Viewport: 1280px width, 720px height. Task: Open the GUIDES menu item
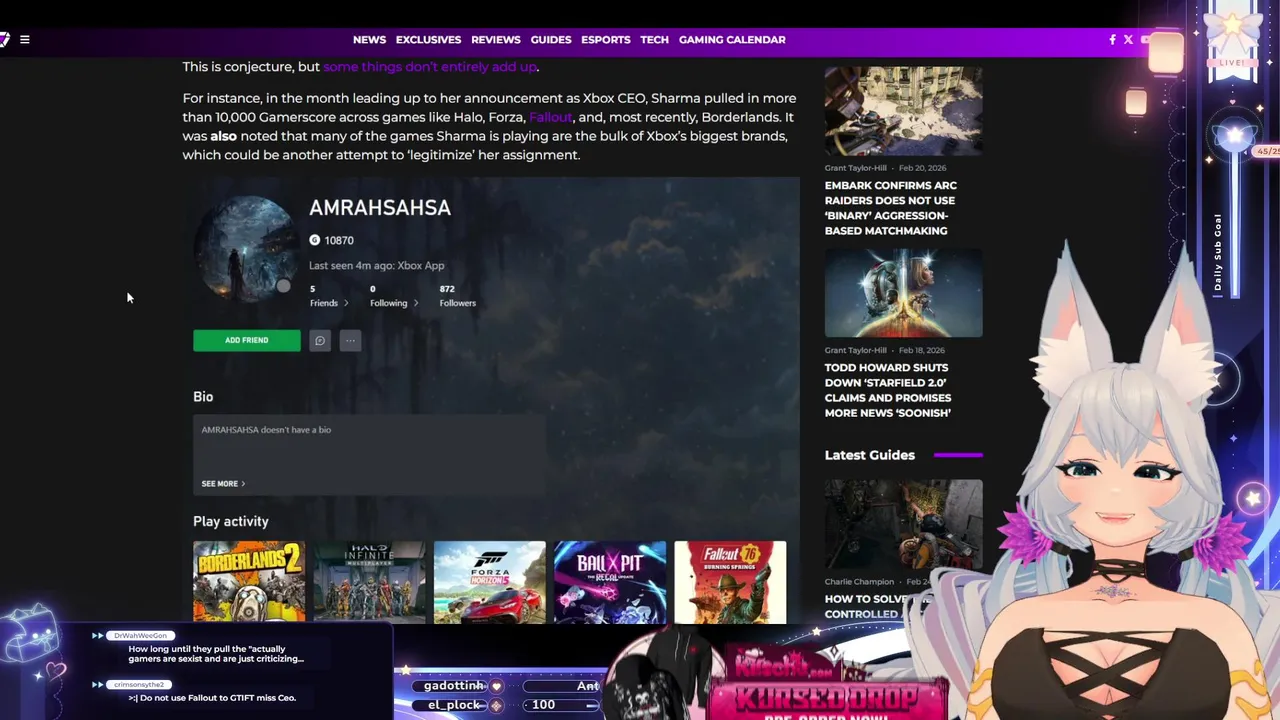coord(551,40)
